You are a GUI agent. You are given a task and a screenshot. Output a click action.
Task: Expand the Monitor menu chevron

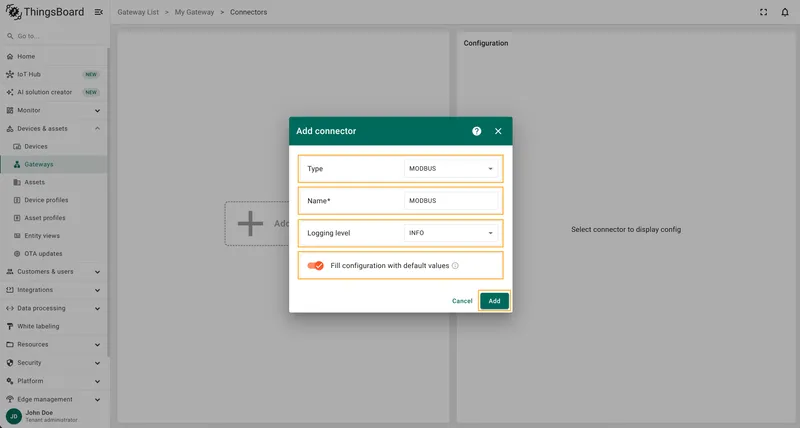pyautogui.click(x=97, y=111)
